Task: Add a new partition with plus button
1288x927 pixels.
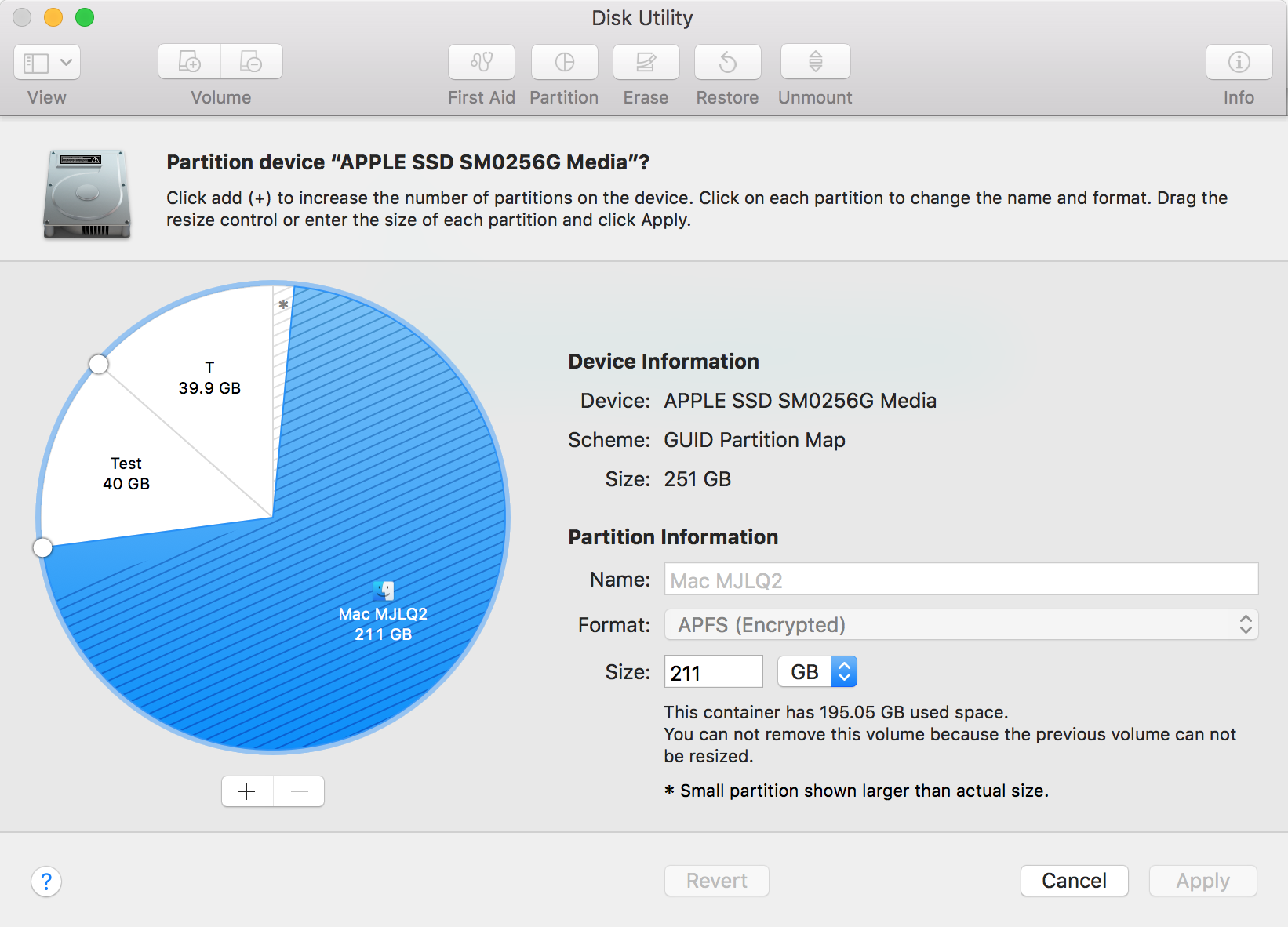Action: [247, 791]
